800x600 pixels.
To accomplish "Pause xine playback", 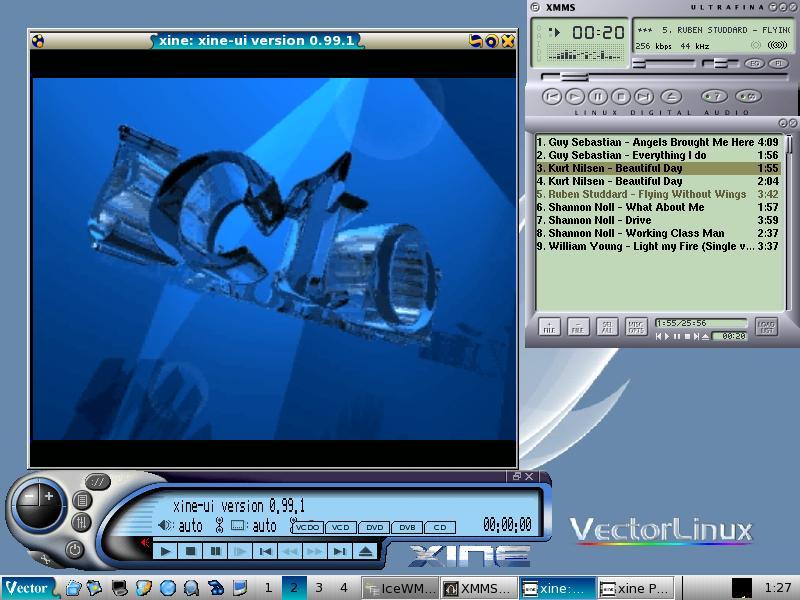I will click(215, 551).
